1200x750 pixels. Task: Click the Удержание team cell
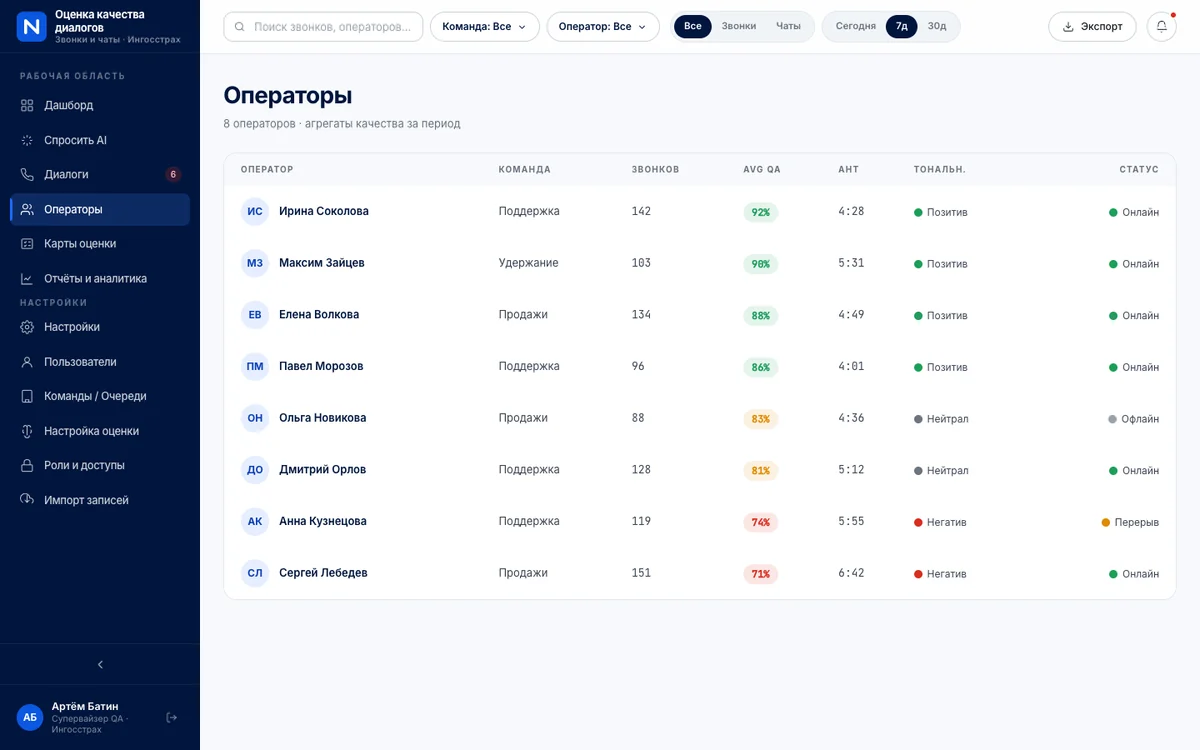coord(529,263)
